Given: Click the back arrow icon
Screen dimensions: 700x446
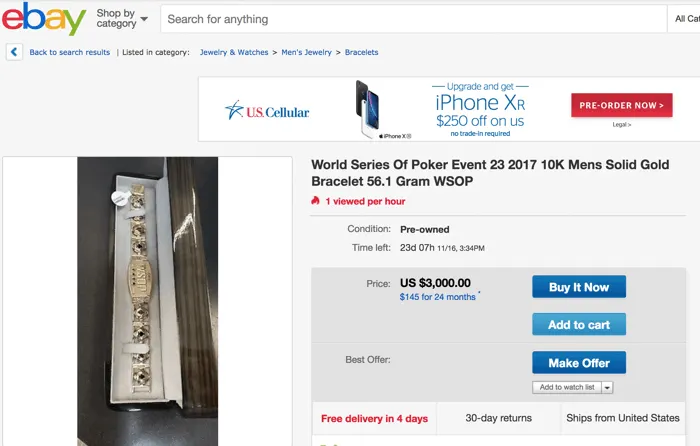Looking at the screenshot, I should [x=14, y=52].
